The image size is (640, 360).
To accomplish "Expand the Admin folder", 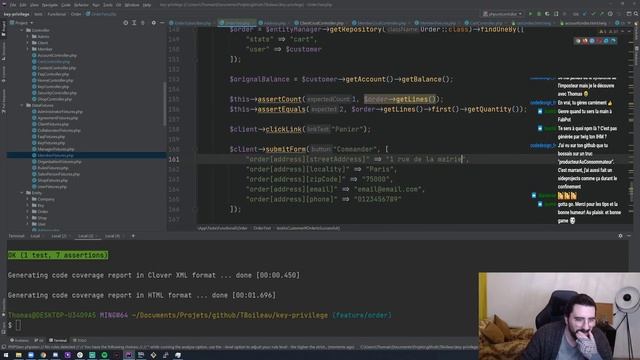I will pos(28,36).
